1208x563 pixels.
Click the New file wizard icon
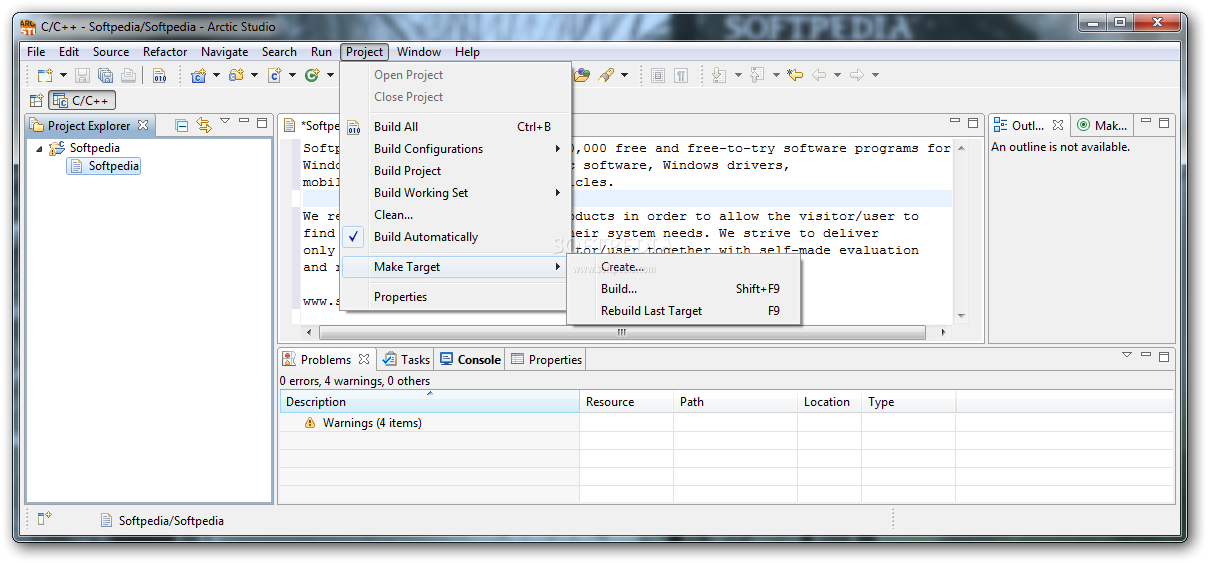(44, 75)
